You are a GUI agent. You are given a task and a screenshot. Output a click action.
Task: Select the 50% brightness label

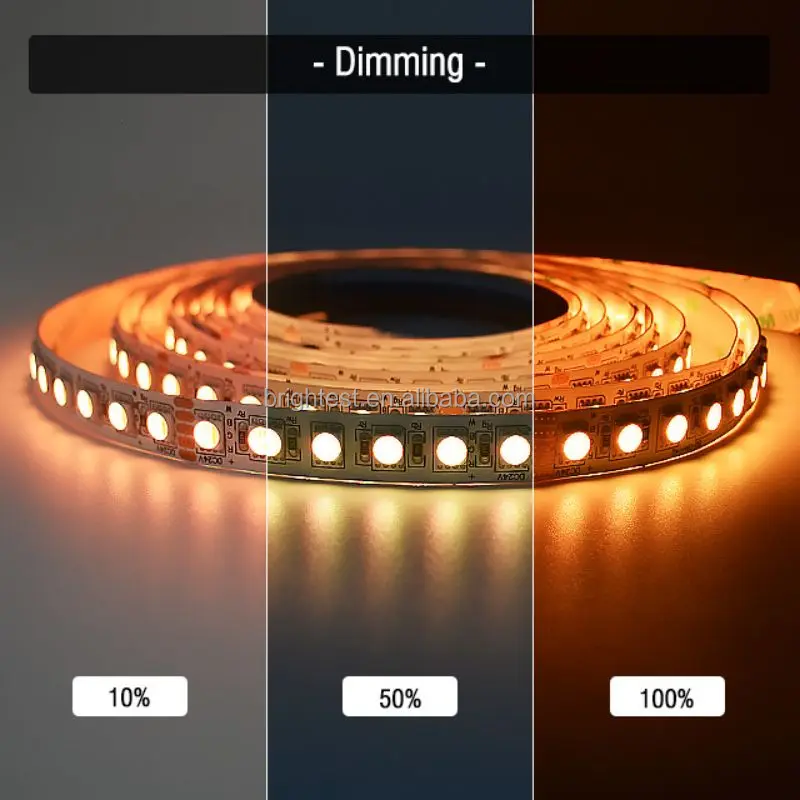coord(399,696)
